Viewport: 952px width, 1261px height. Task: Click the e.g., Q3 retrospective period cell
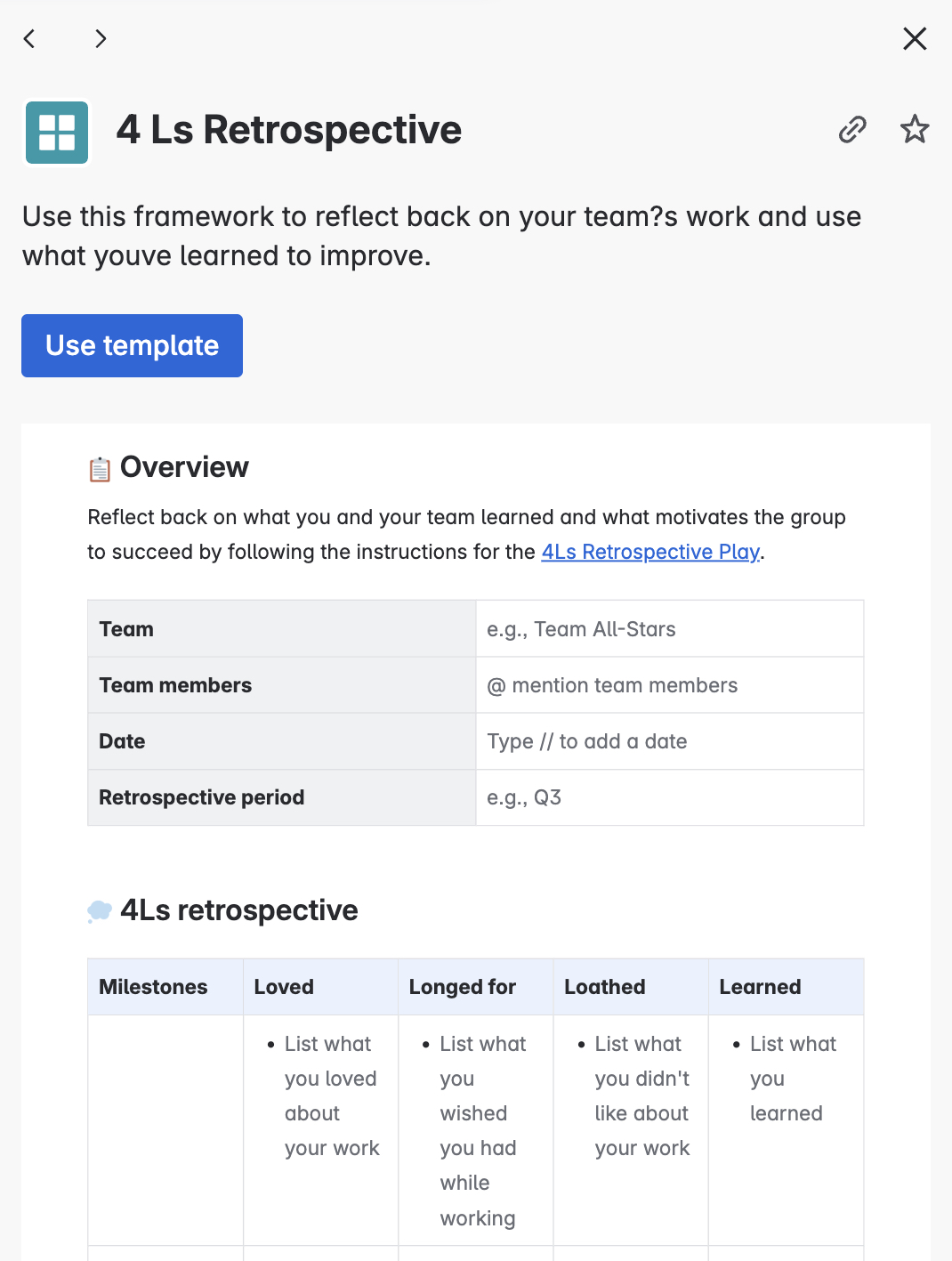670,797
